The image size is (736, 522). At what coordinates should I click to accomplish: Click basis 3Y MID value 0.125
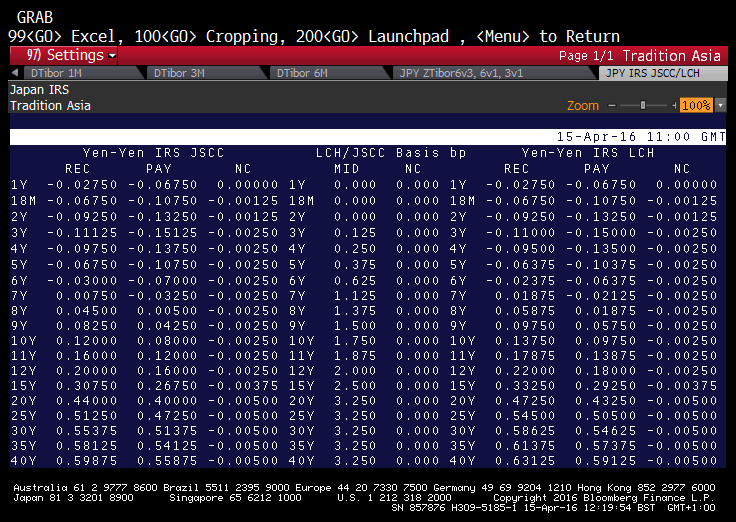tap(355, 233)
